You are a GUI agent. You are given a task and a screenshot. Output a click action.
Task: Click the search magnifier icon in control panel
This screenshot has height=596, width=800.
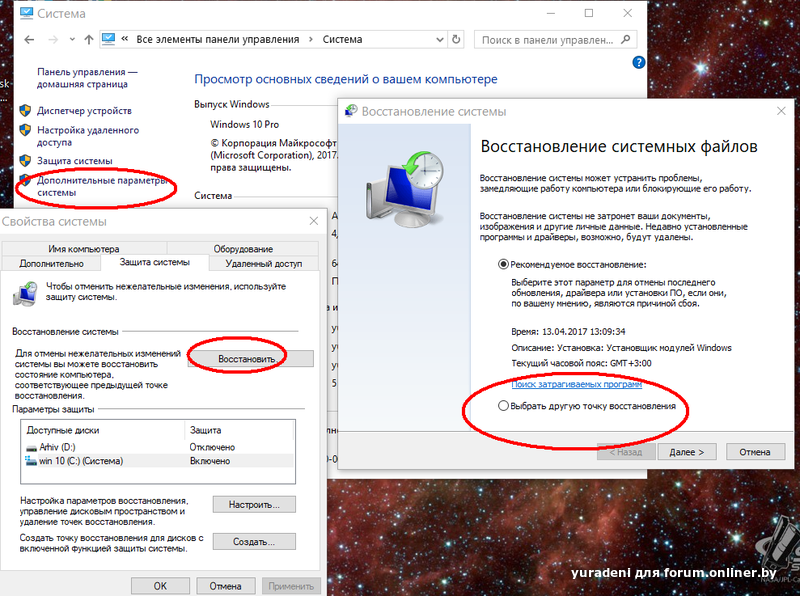tap(626, 39)
